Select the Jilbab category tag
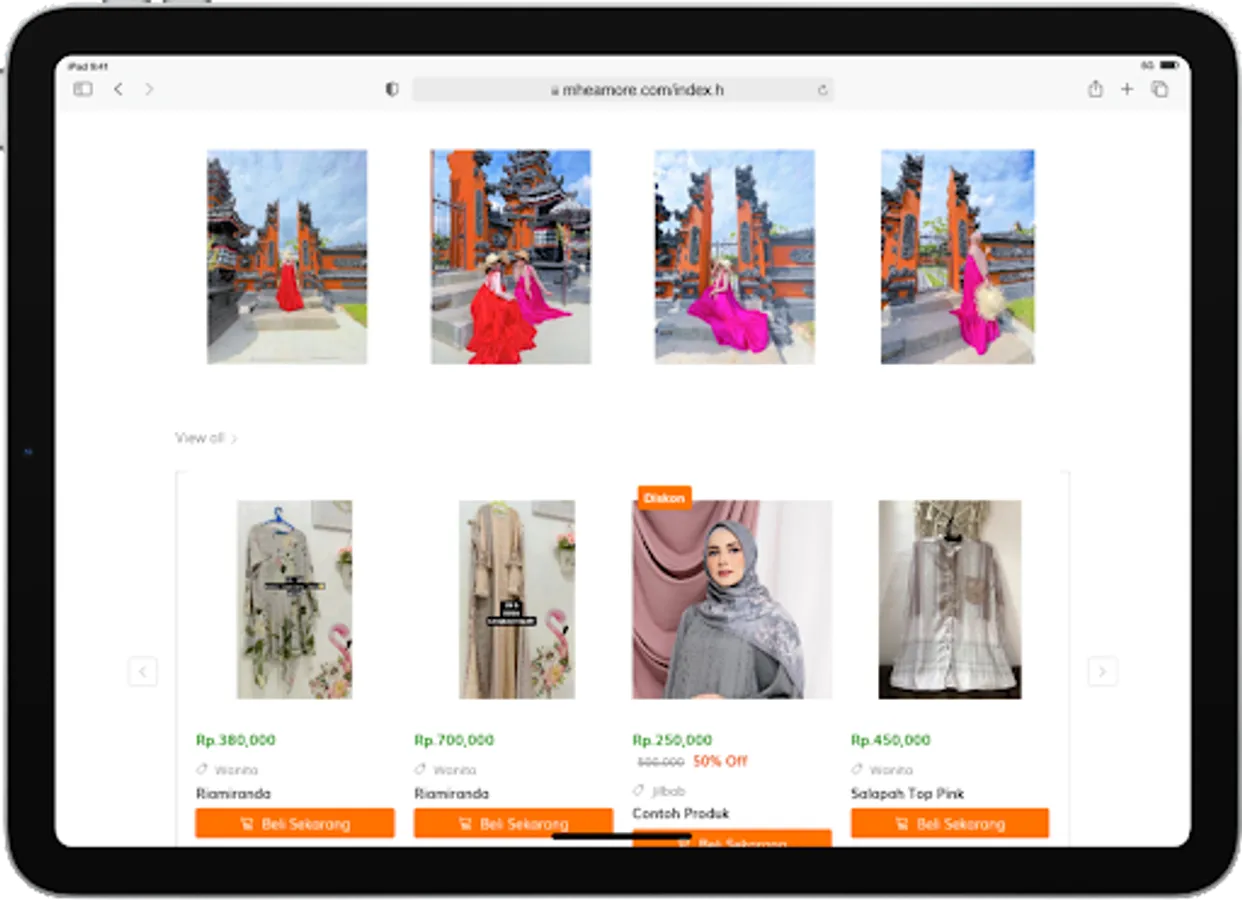This screenshot has height=900, width=1242. tap(660, 791)
